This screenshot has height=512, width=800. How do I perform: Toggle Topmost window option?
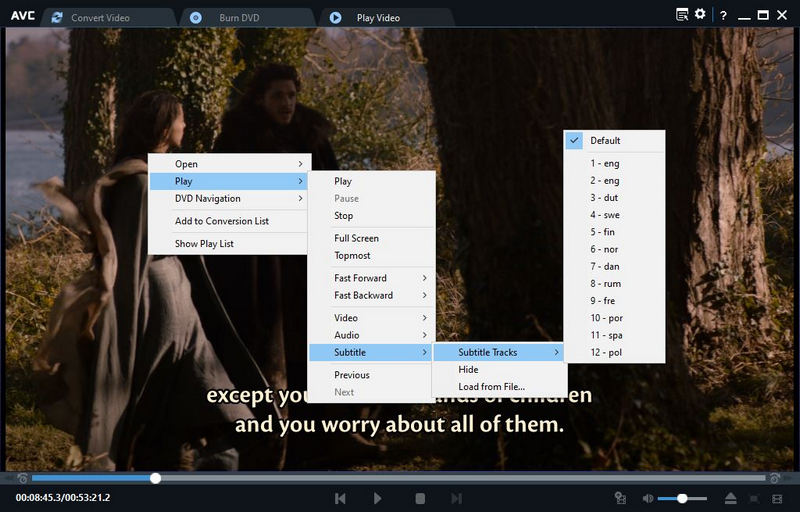(x=371, y=255)
